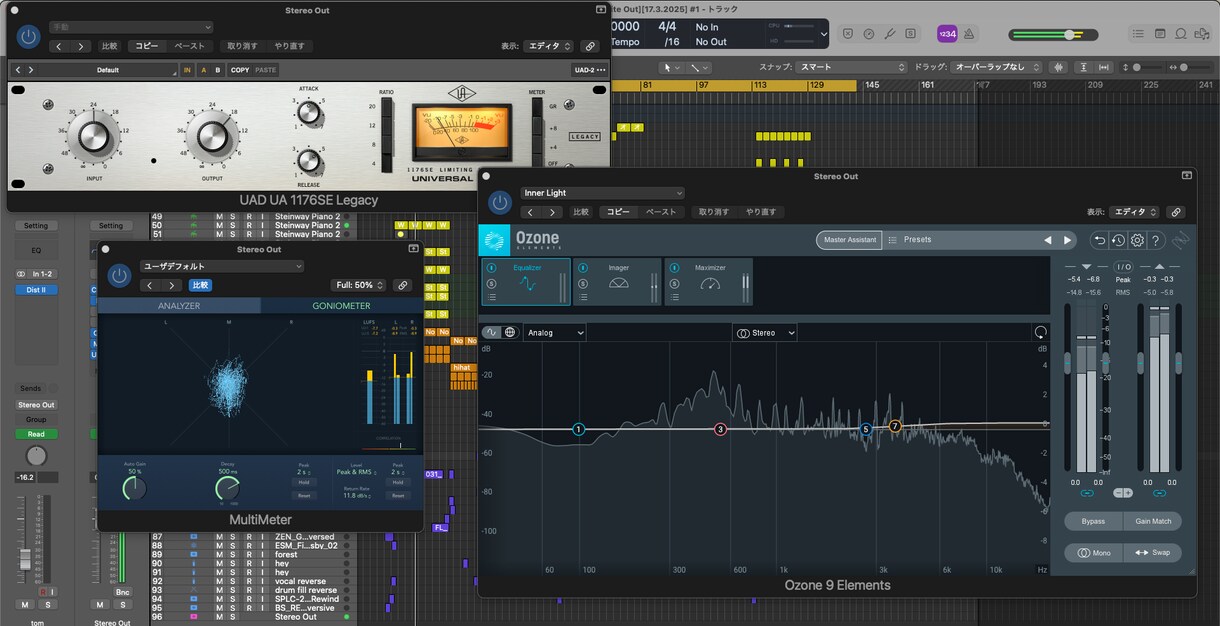Viewport: 1220px width, 626px height.
Task: Click the Gain Match button in Ozone
Action: (x=1153, y=521)
